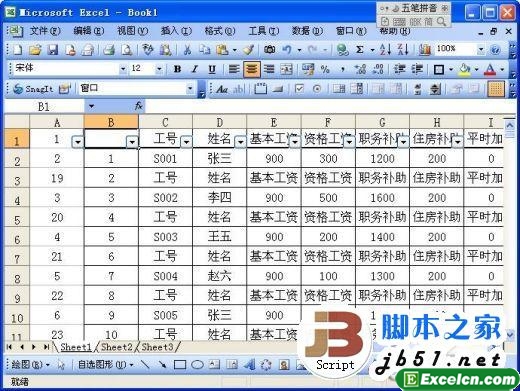Open the 格式 menu
The image size is (520, 391).
220,31
